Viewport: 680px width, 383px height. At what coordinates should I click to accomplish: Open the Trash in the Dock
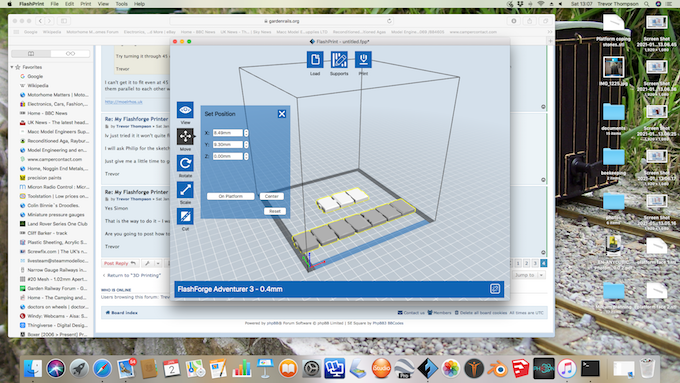pos(647,368)
